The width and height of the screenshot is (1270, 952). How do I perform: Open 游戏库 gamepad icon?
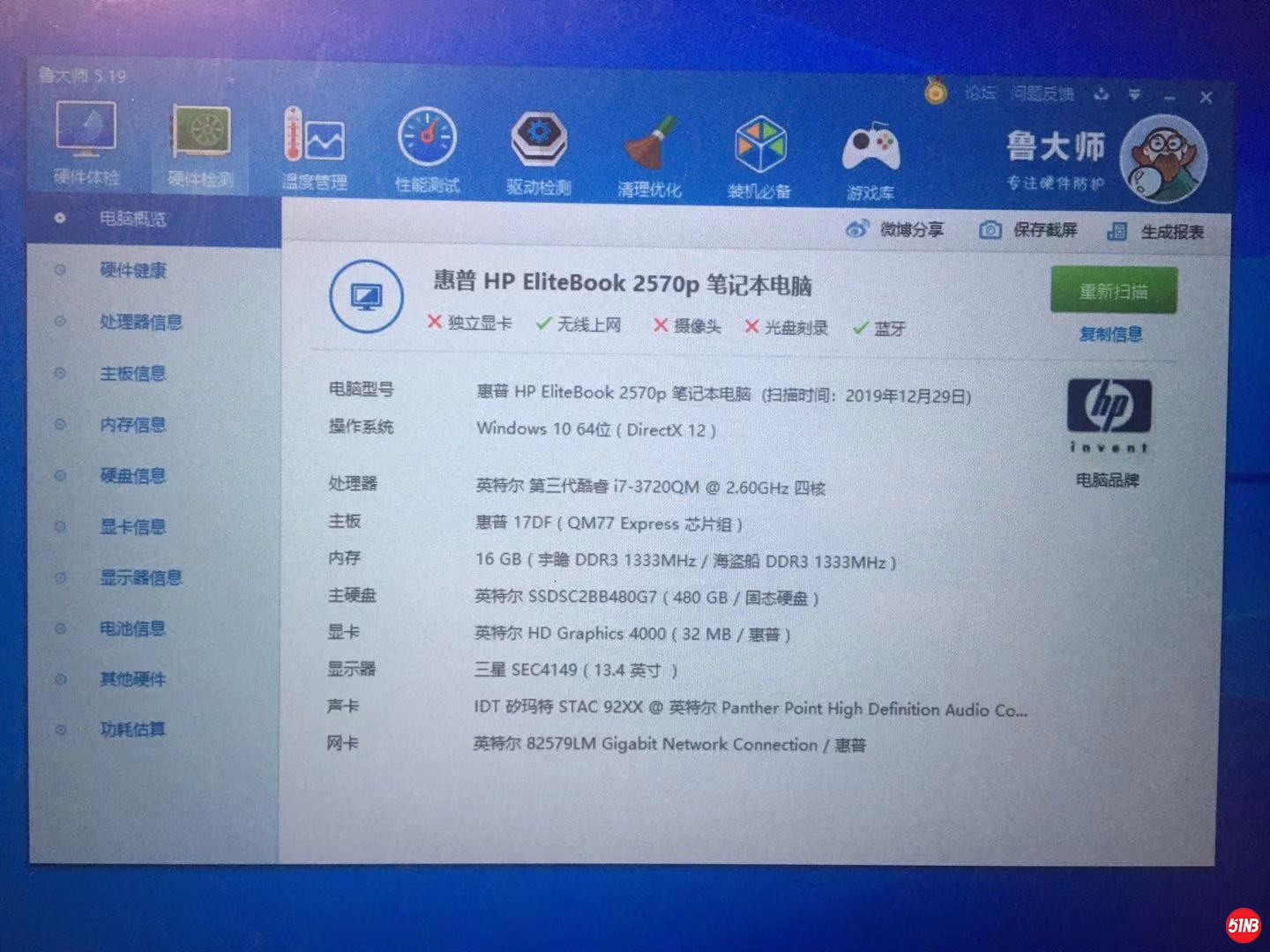coord(870,156)
